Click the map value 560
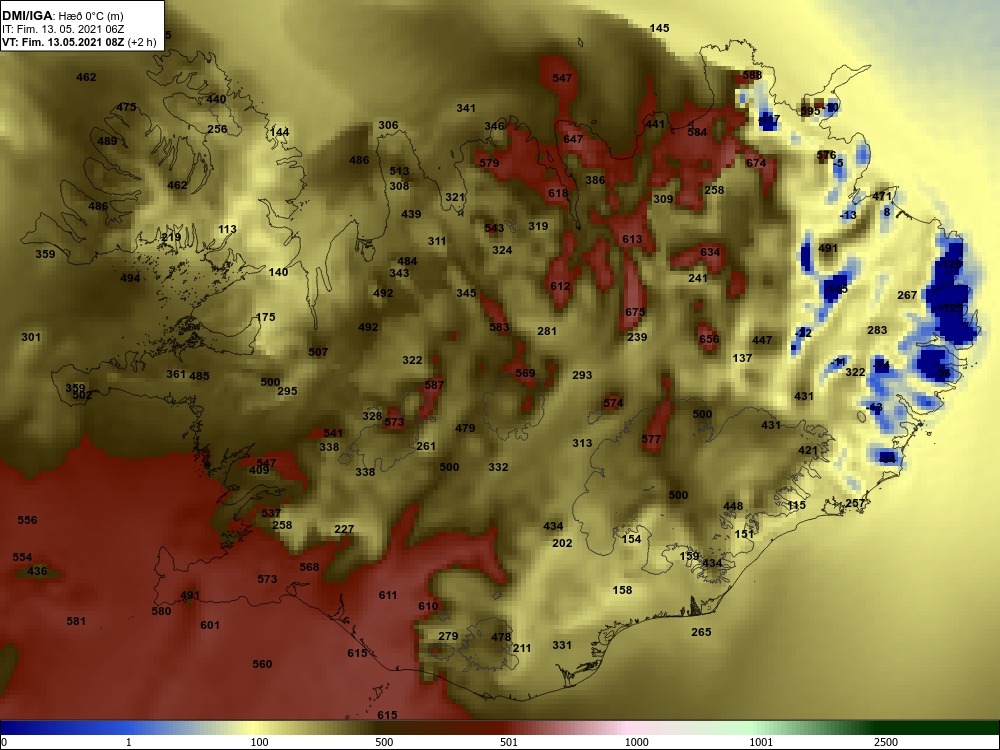The height and width of the screenshot is (750, 1000). pyautogui.click(x=262, y=664)
